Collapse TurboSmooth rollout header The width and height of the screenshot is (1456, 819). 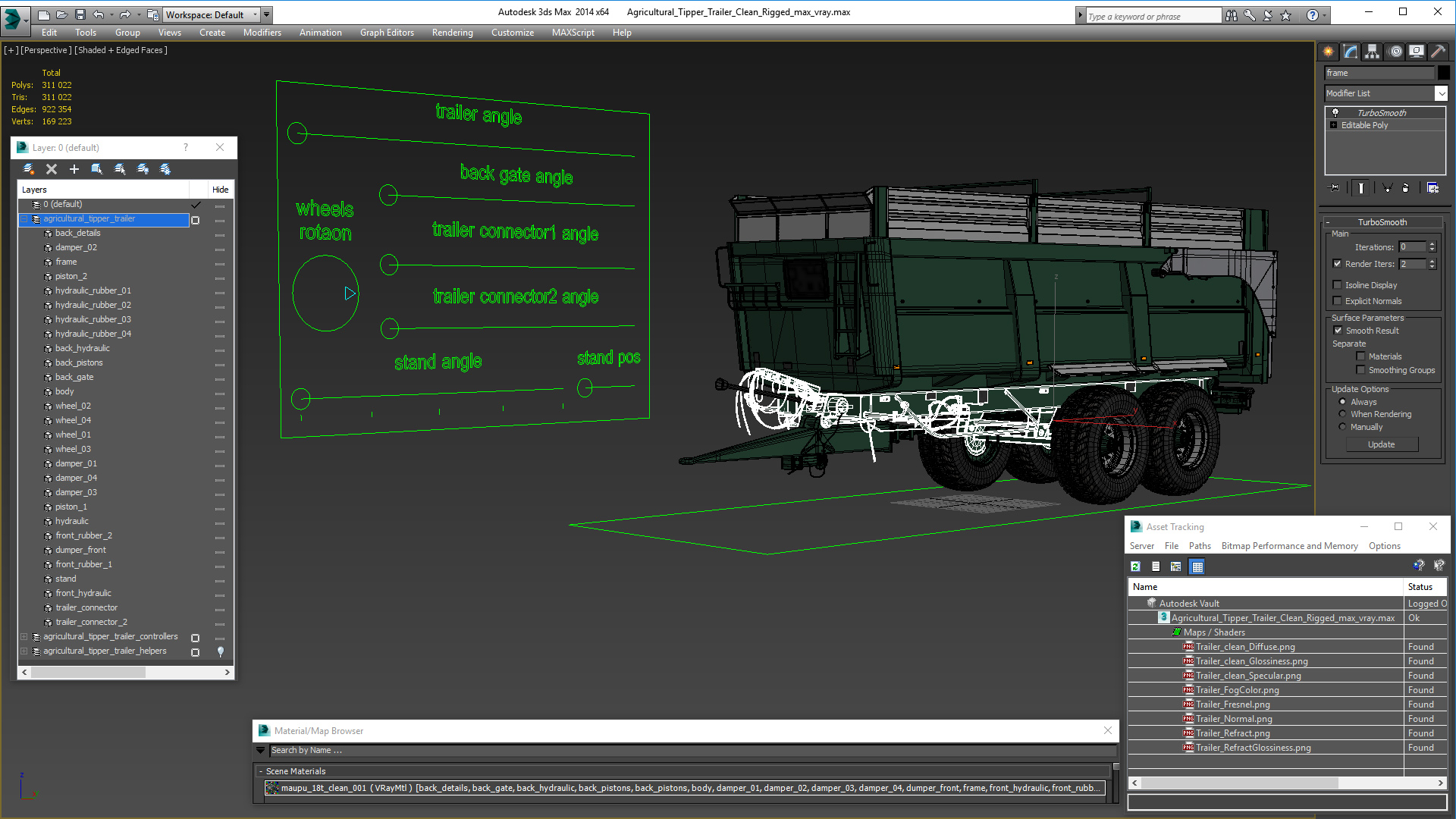(x=1382, y=222)
